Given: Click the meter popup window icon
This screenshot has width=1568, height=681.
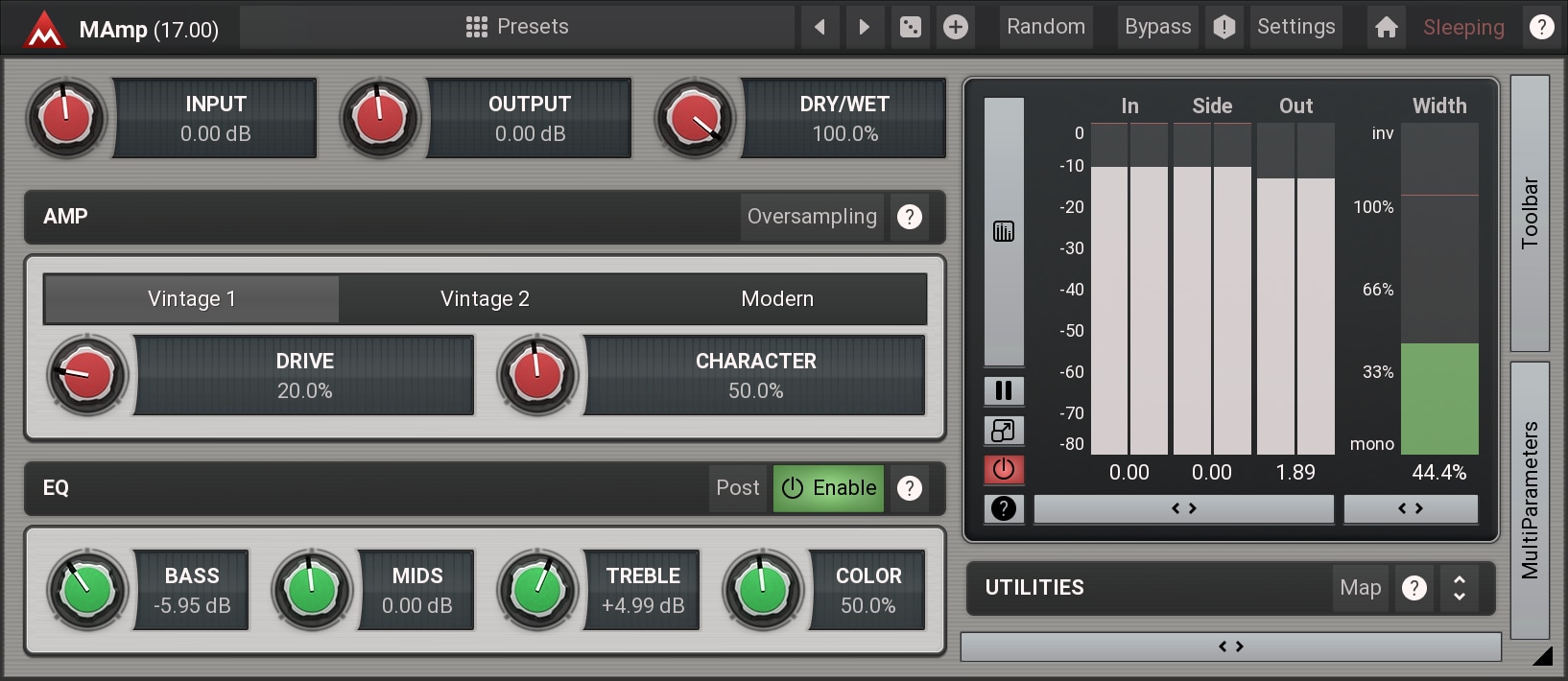Looking at the screenshot, I should coord(1004,431).
